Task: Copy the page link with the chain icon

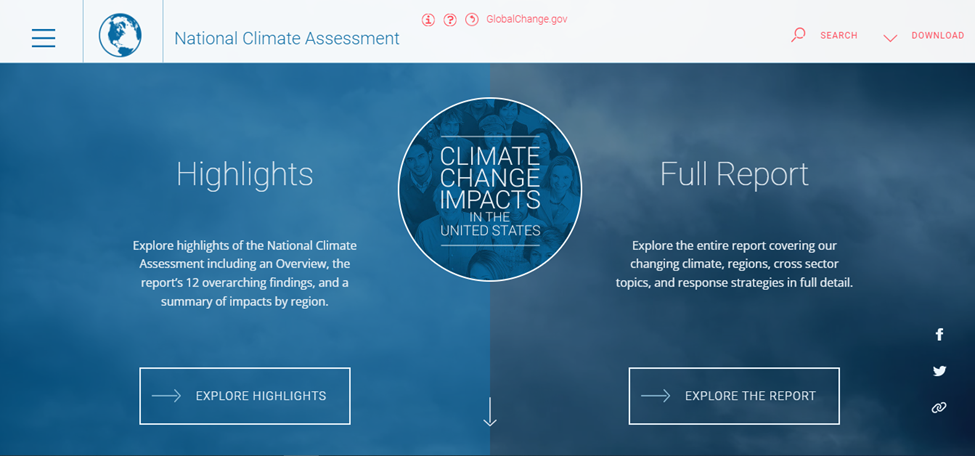Action: pos(939,408)
